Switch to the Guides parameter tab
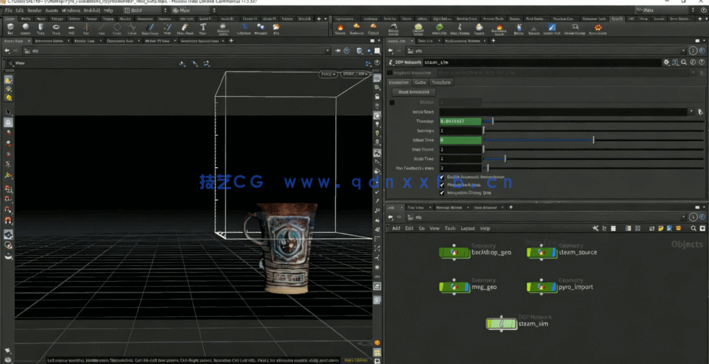The image size is (709, 364). 420,82
